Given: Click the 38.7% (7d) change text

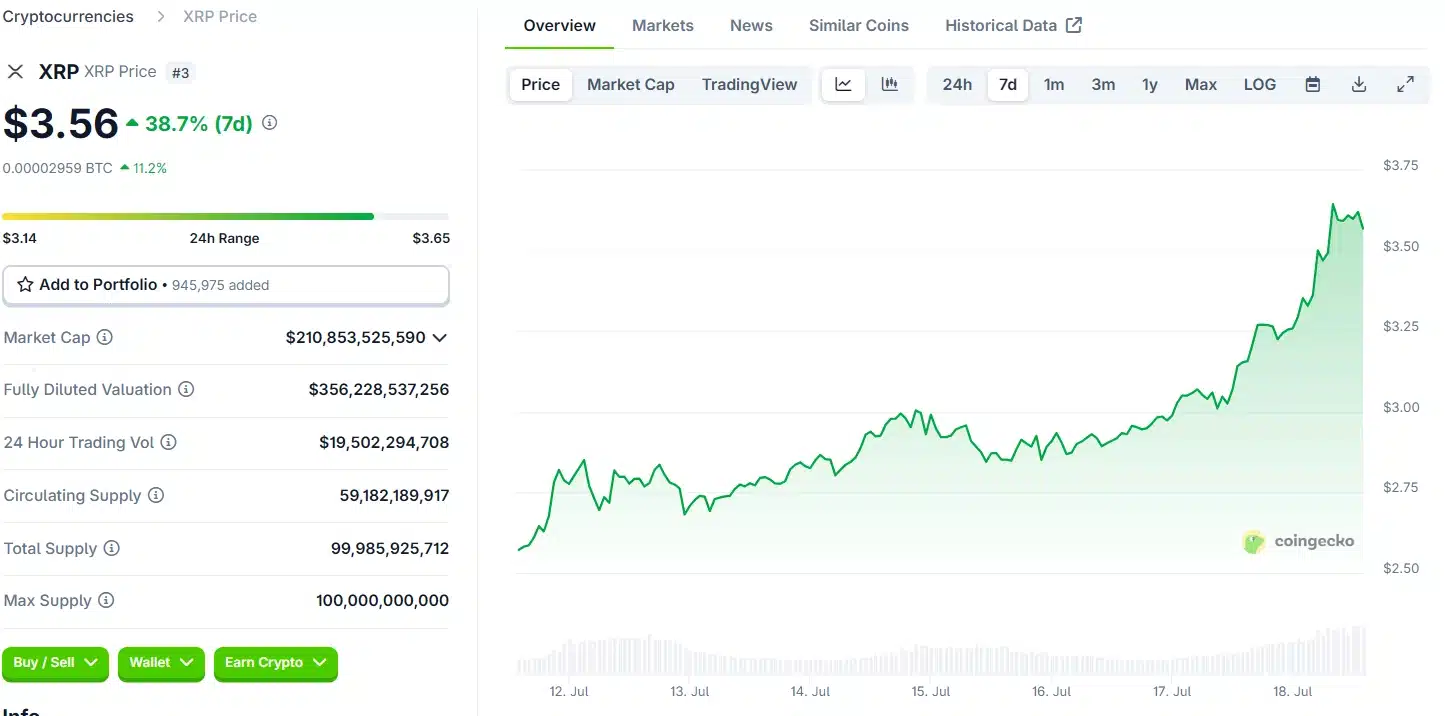Looking at the screenshot, I should 199,124.
